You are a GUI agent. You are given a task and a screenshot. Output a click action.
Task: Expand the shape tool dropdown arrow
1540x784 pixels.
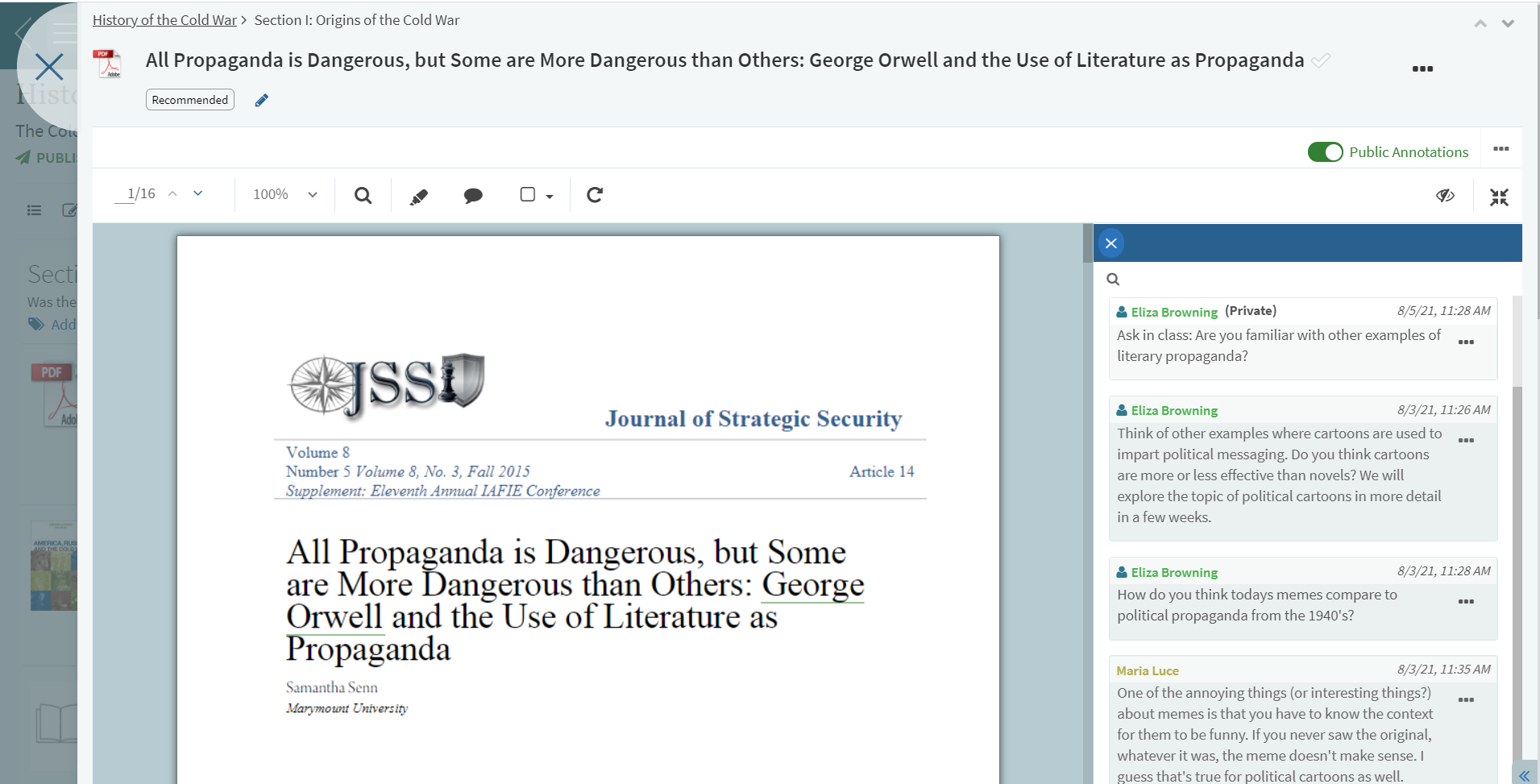[550, 196]
